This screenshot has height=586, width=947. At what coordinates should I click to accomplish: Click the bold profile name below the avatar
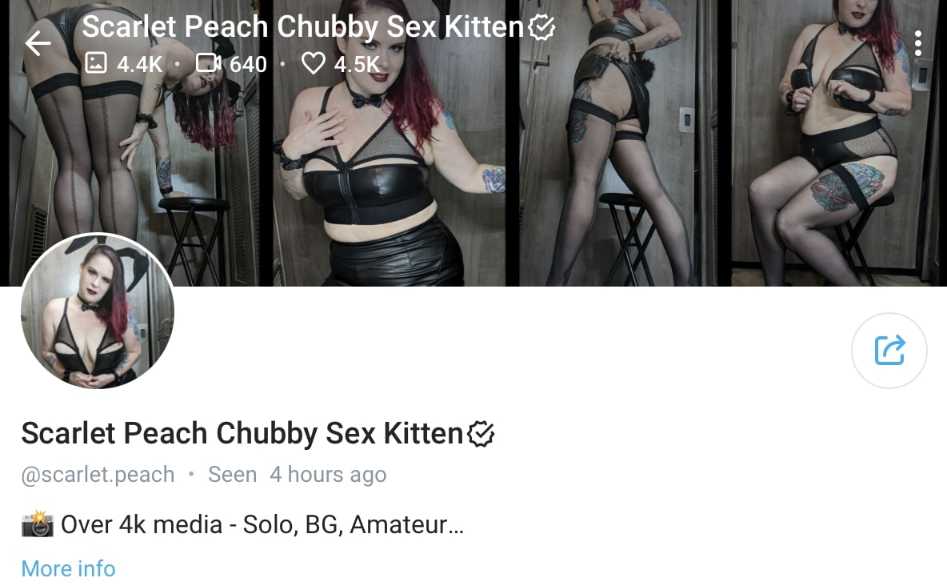(242, 434)
